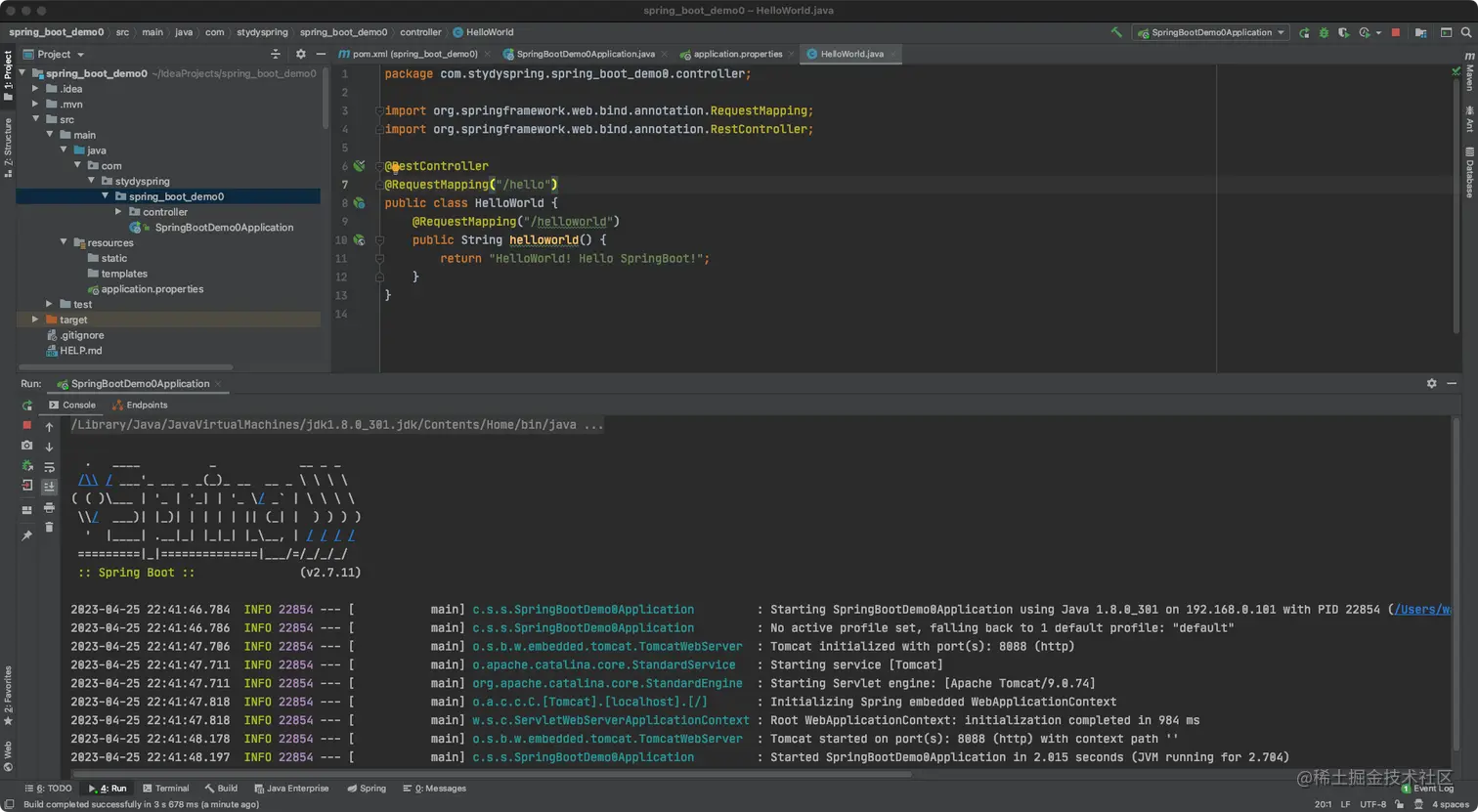Expand the target folder
This screenshot has height=812, width=1478.
point(35,320)
